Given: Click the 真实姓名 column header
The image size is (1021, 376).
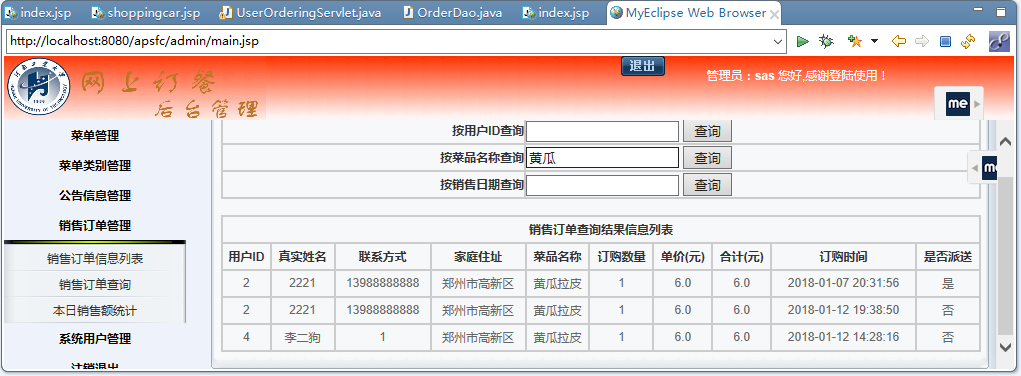Looking at the screenshot, I should [302, 257].
